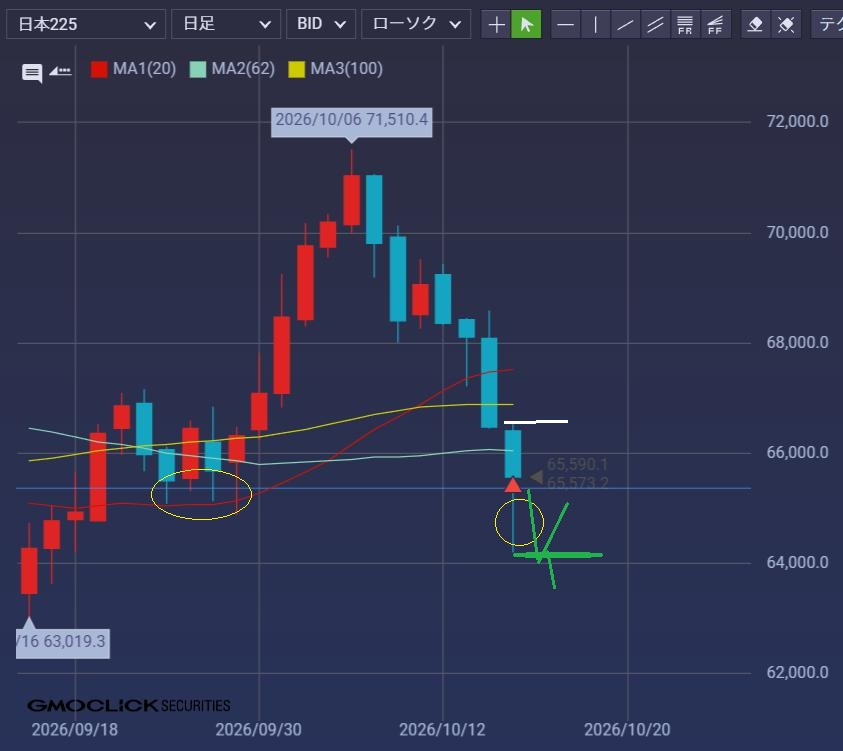Click the mint MA2(62) color swatch

tap(198, 69)
